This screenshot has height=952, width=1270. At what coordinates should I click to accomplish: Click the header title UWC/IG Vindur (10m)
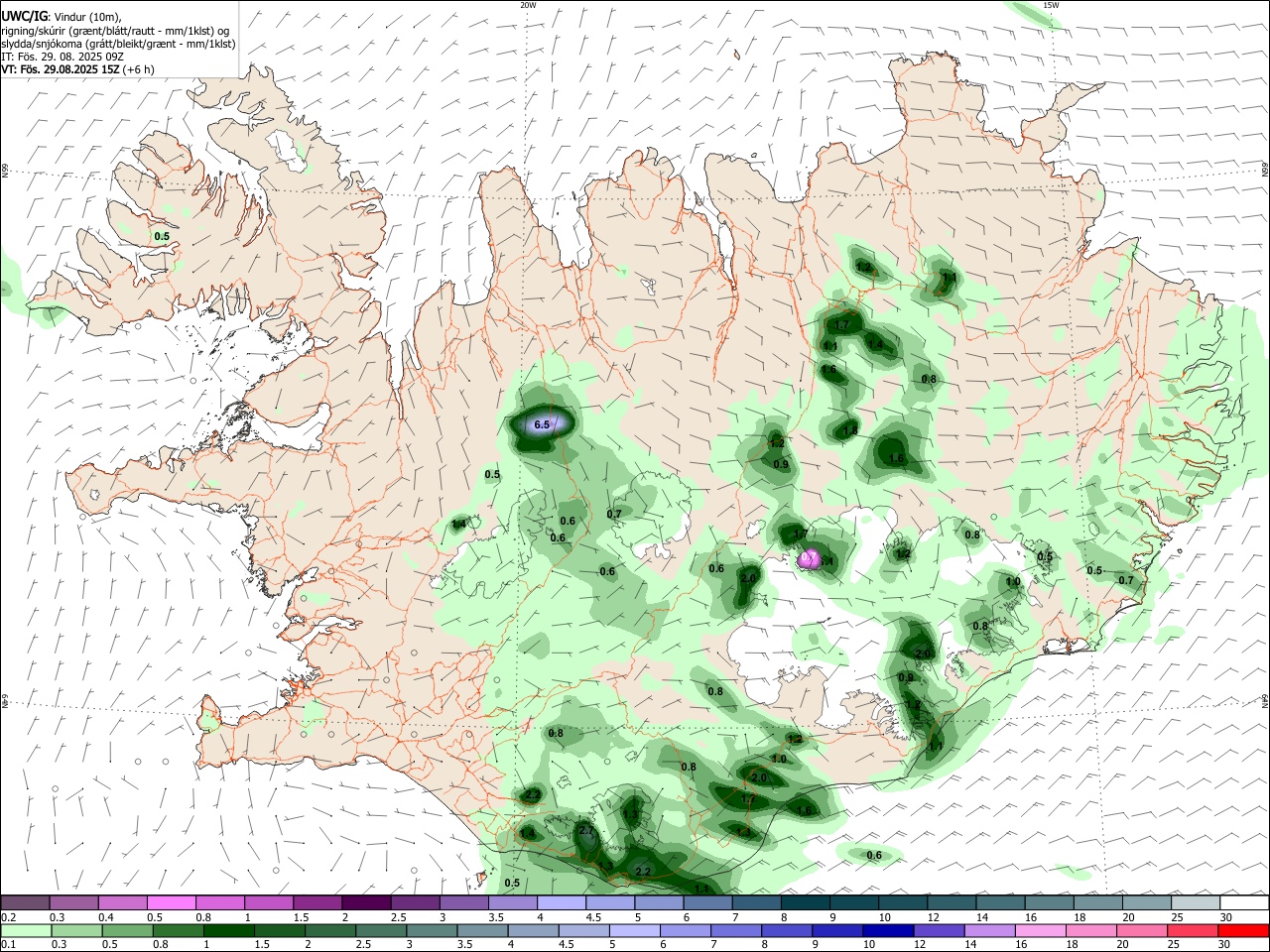pos(62,16)
